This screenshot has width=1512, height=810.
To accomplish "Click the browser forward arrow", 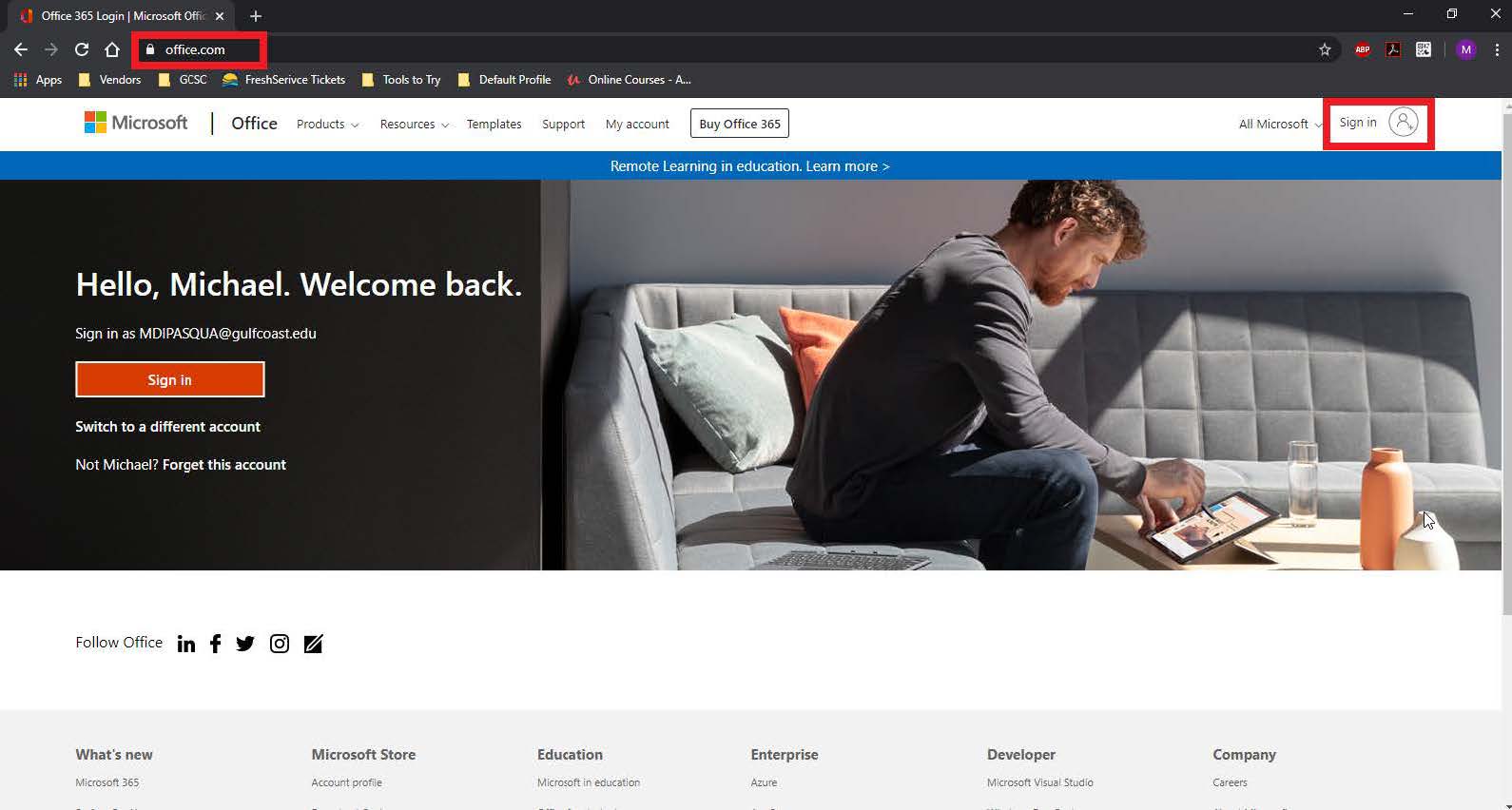I will pos(51,49).
